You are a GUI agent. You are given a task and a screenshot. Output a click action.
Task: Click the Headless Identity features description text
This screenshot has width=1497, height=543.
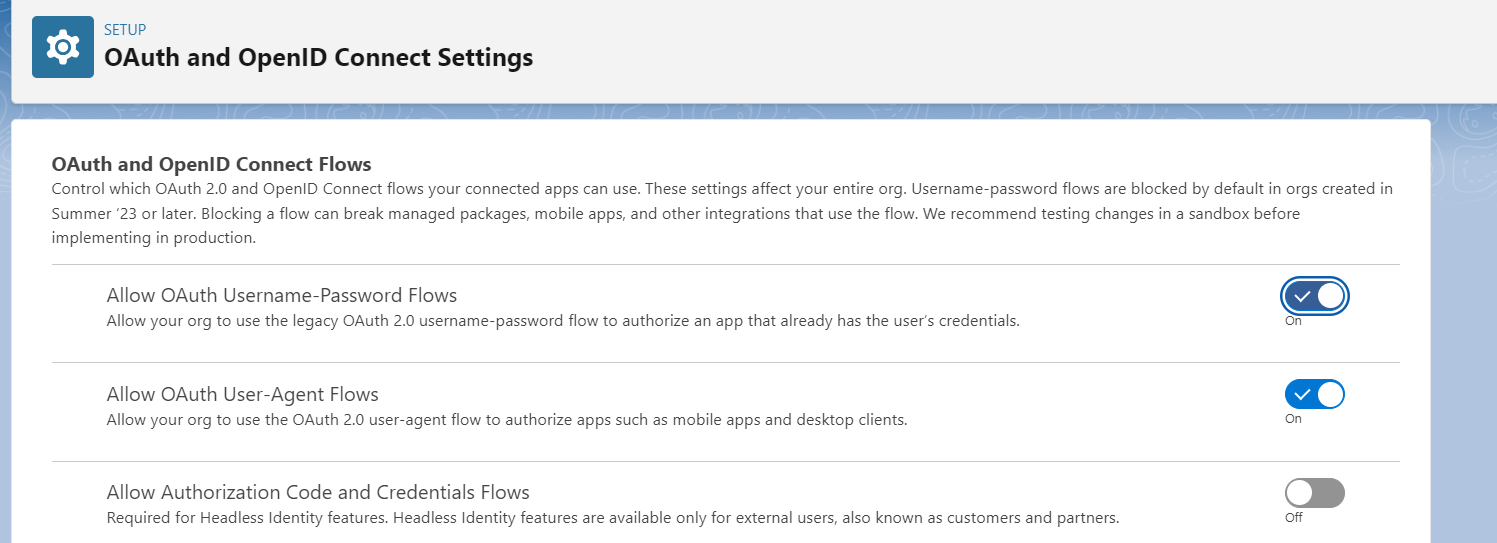pyautogui.click(x=612, y=518)
